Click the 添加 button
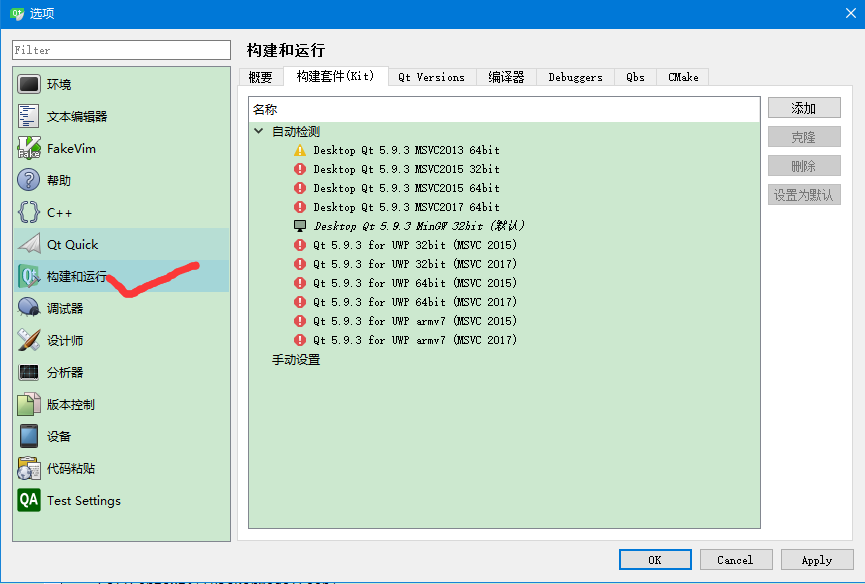The image size is (865, 584). click(804, 108)
